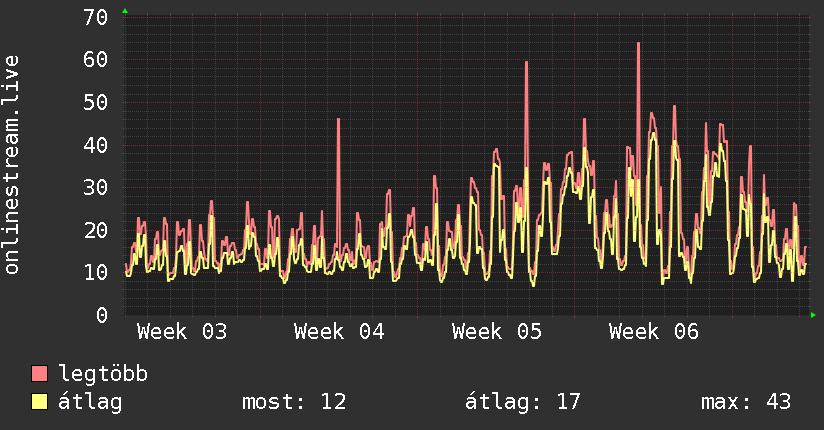Click the yellow átlag legend color swatch
Viewport: 824px width, 430px height.
click(x=40, y=402)
